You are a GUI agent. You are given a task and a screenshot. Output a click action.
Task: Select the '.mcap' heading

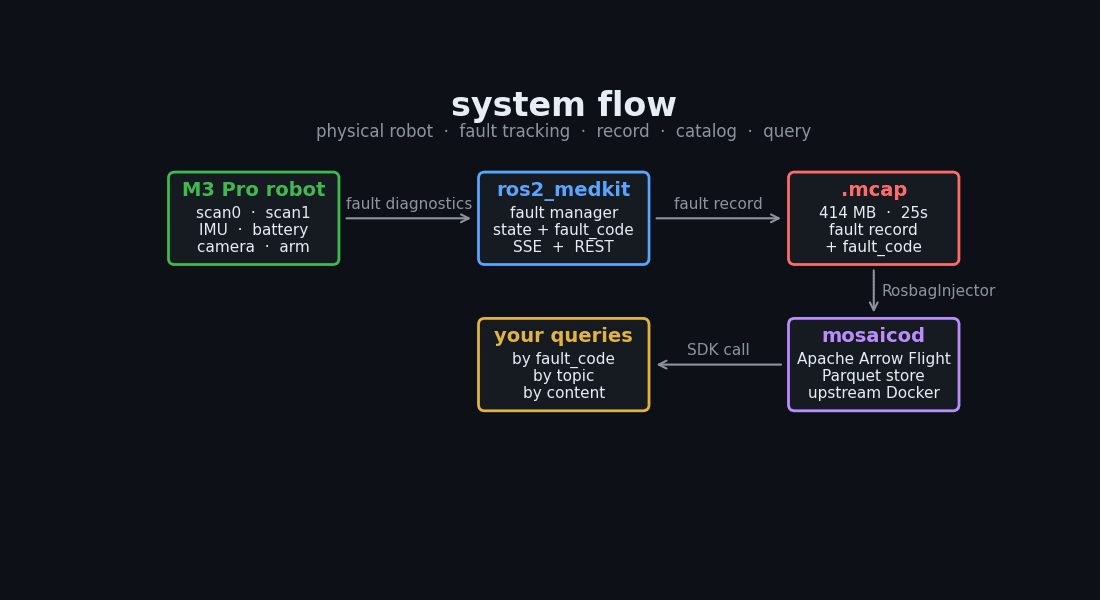873,190
